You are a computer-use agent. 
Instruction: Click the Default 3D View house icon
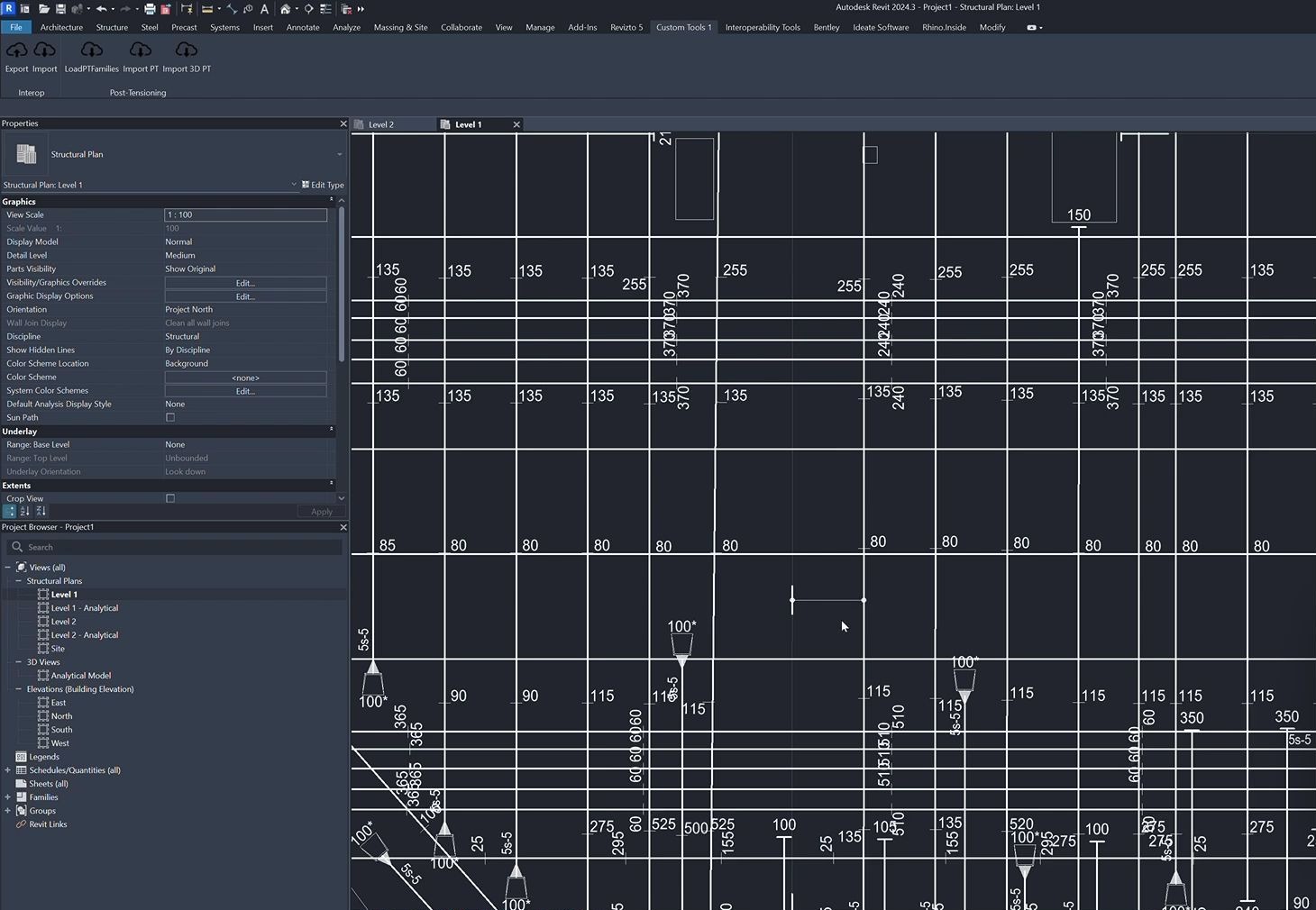[x=285, y=9]
